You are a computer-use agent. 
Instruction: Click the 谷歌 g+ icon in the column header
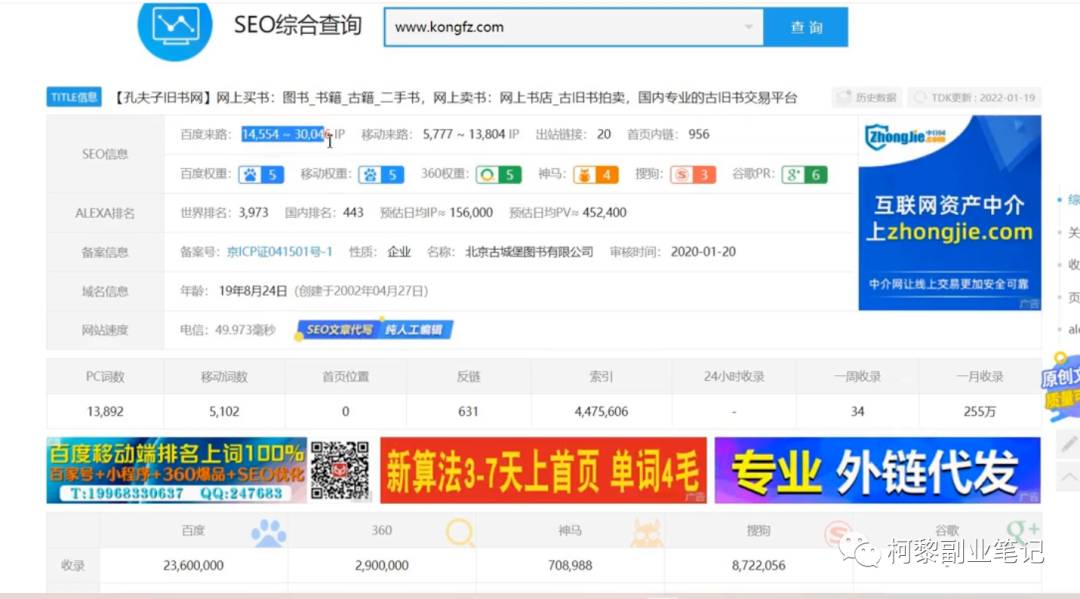pyautogui.click(x=1023, y=531)
